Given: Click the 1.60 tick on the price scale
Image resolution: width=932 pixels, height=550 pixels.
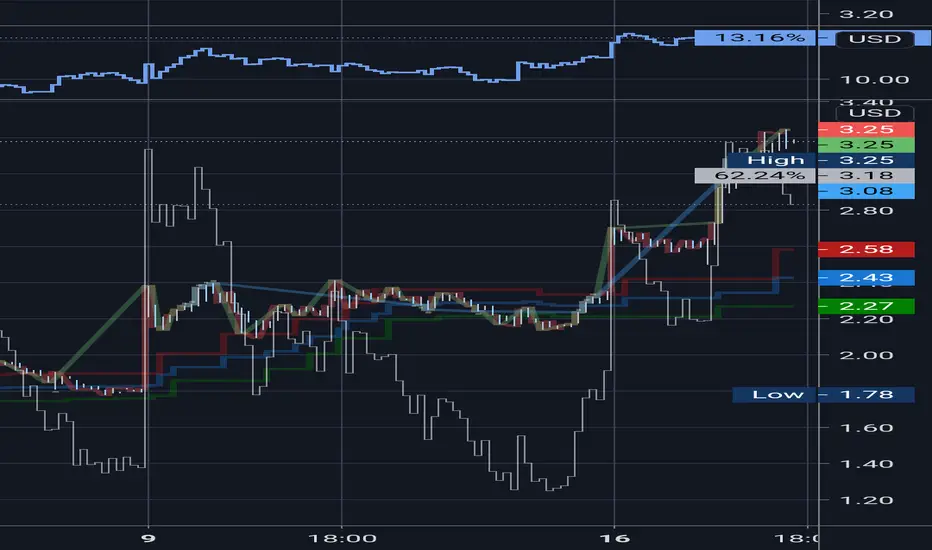Looking at the screenshot, I should (866, 428).
